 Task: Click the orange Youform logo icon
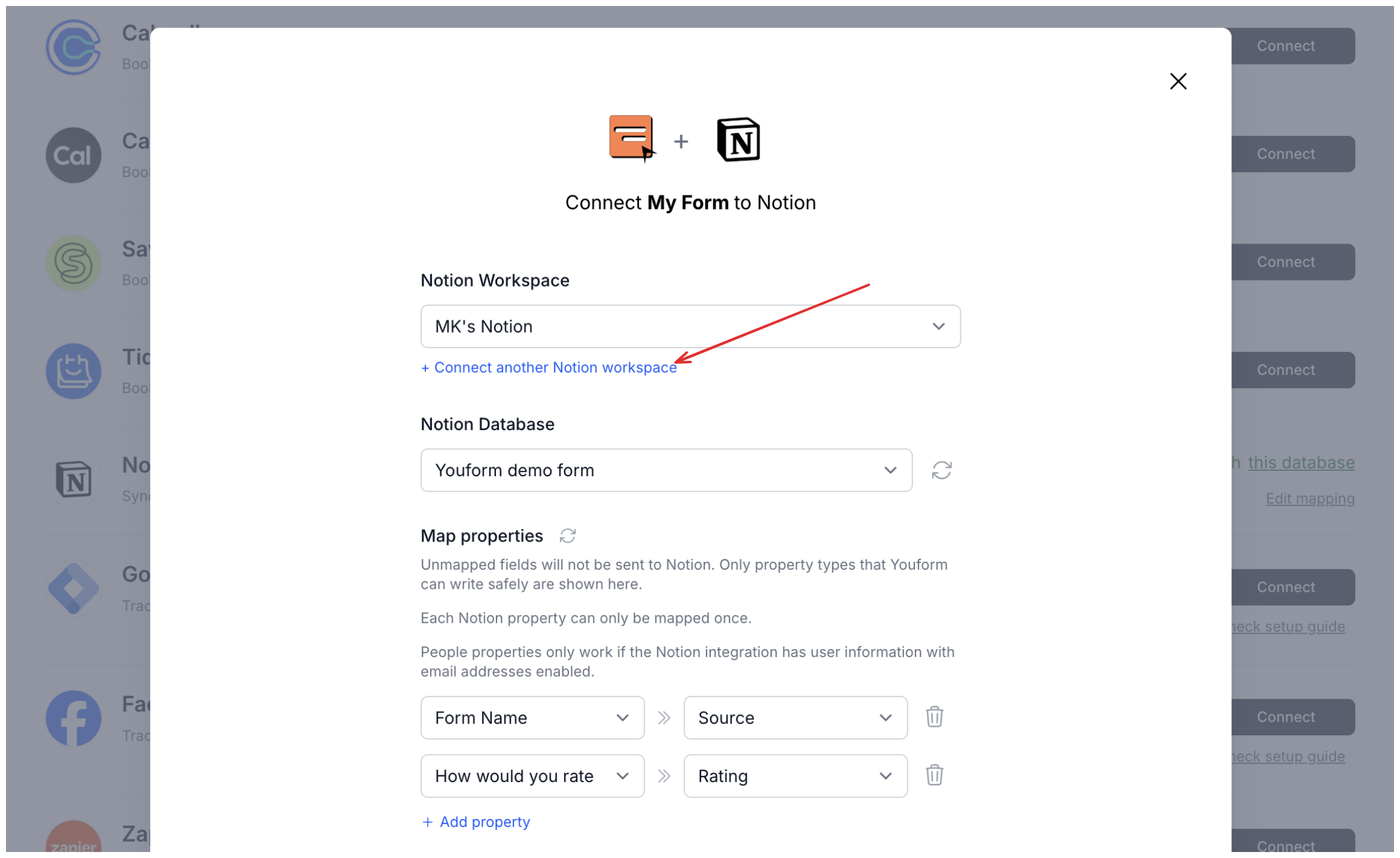pyautogui.click(x=632, y=138)
